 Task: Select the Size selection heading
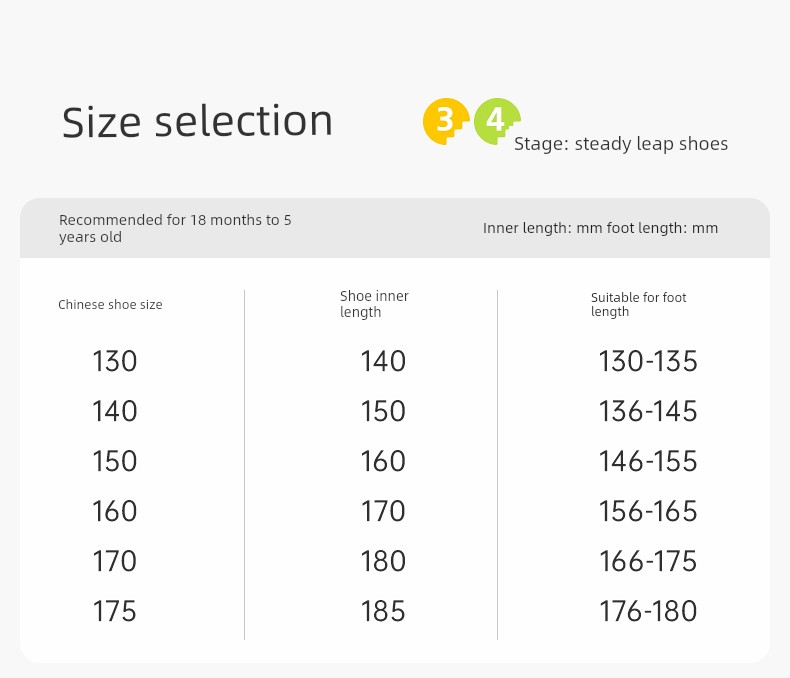[x=197, y=121]
